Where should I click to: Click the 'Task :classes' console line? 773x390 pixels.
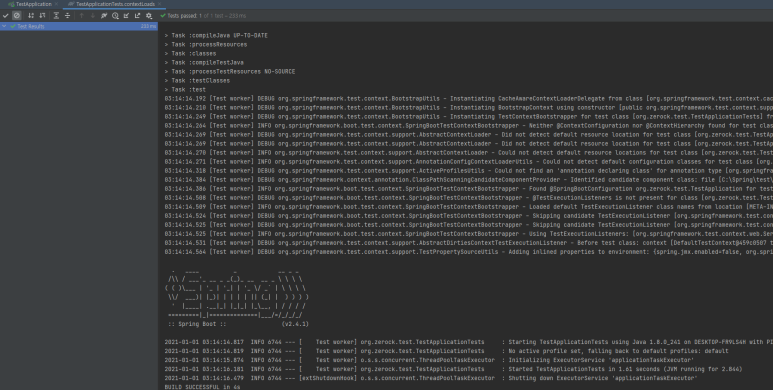click(190, 53)
